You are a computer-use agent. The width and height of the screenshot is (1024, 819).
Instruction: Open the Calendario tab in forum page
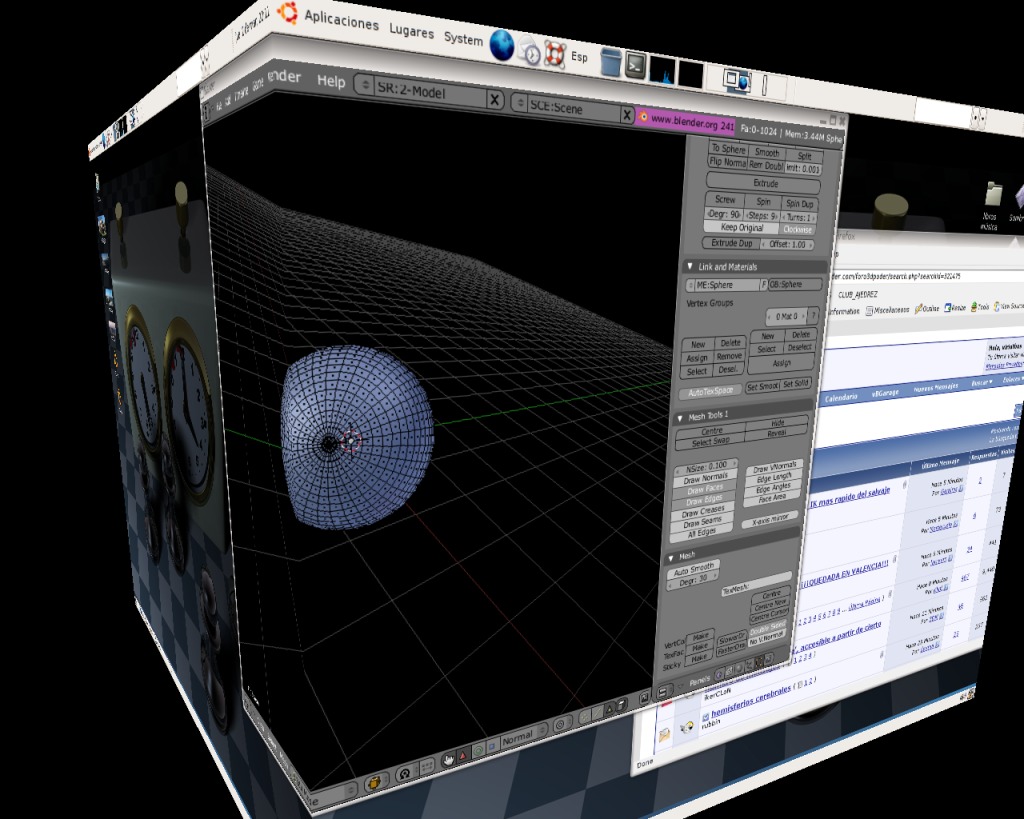pos(840,397)
